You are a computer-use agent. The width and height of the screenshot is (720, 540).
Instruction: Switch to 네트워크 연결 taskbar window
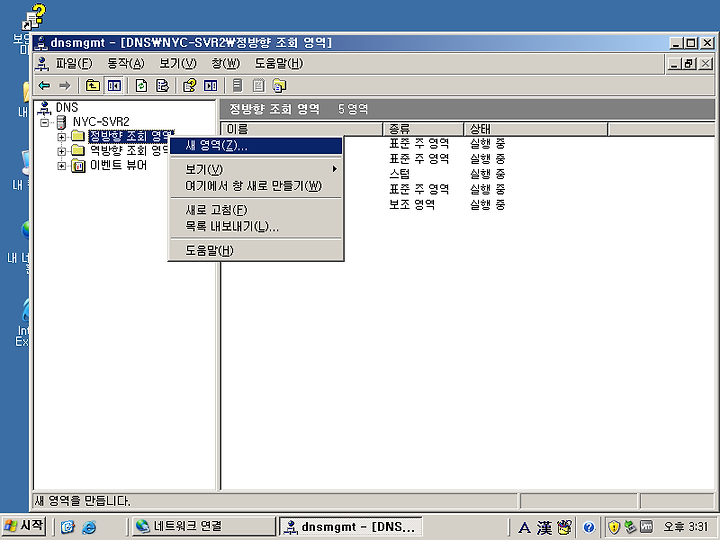[x=203, y=526]
